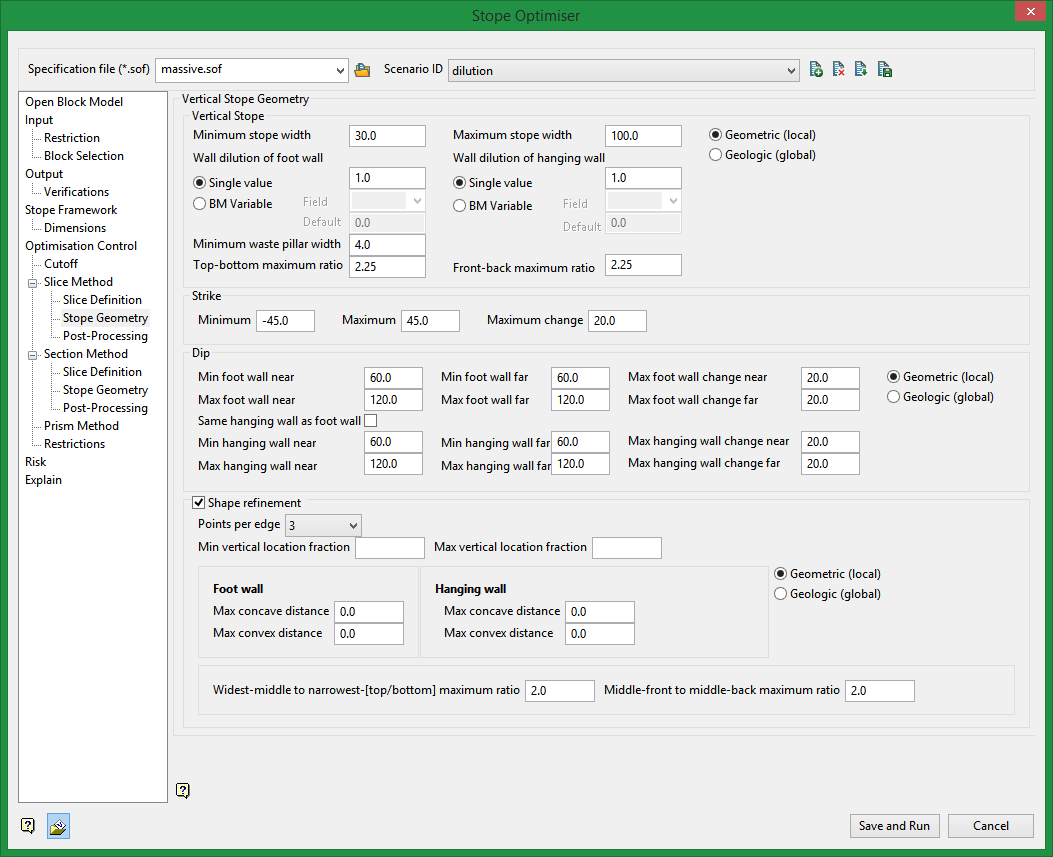The width and height of the screenshot is (1053, 857).
Task: Click the Minimum stope width input field
Action: pyautogui.click(x=387, y=136)
